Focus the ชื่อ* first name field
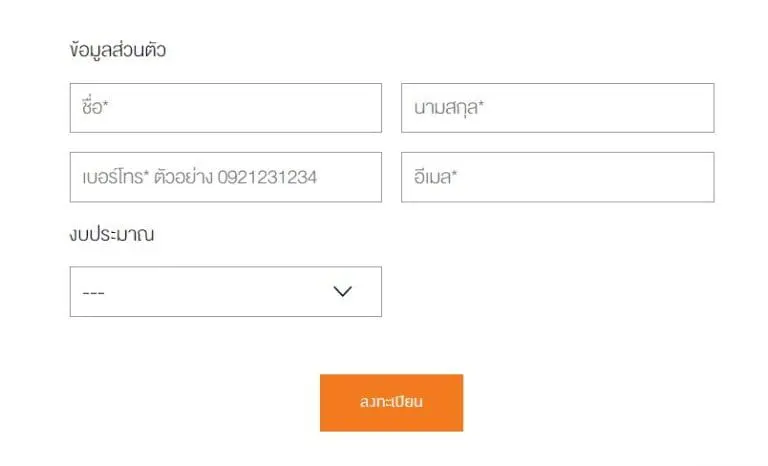This screenshot has width=768, height=466. pyautogui.click(x=226, y=108)
